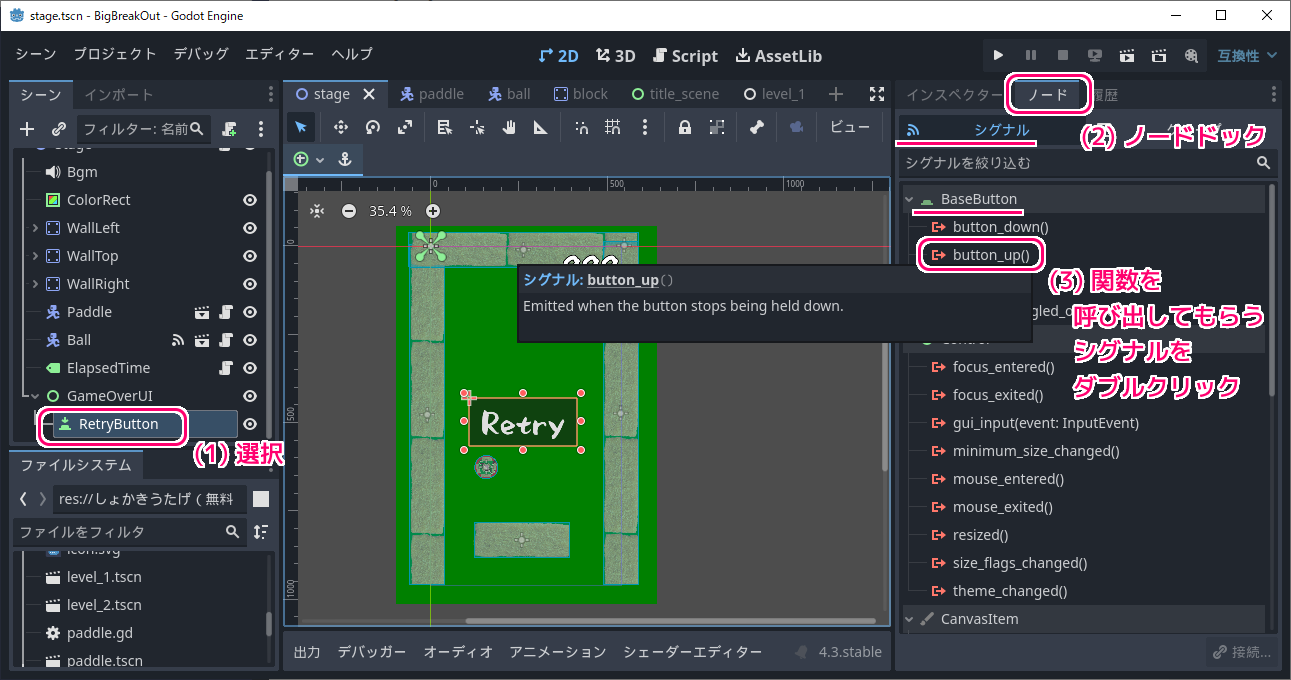Toggle Ball node eye icon
The width and height of the screenshot is (1291, 680).
click(x=250, y=340)
